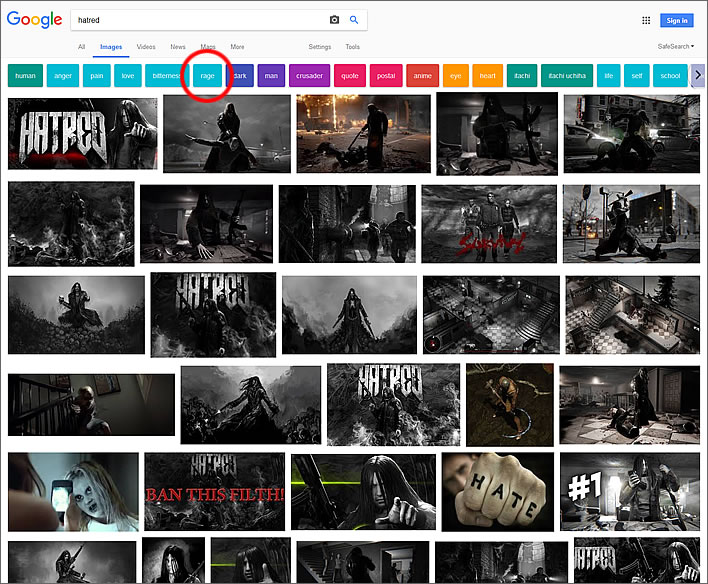
Task: Choose the anime chip
Action: [423, 75]
